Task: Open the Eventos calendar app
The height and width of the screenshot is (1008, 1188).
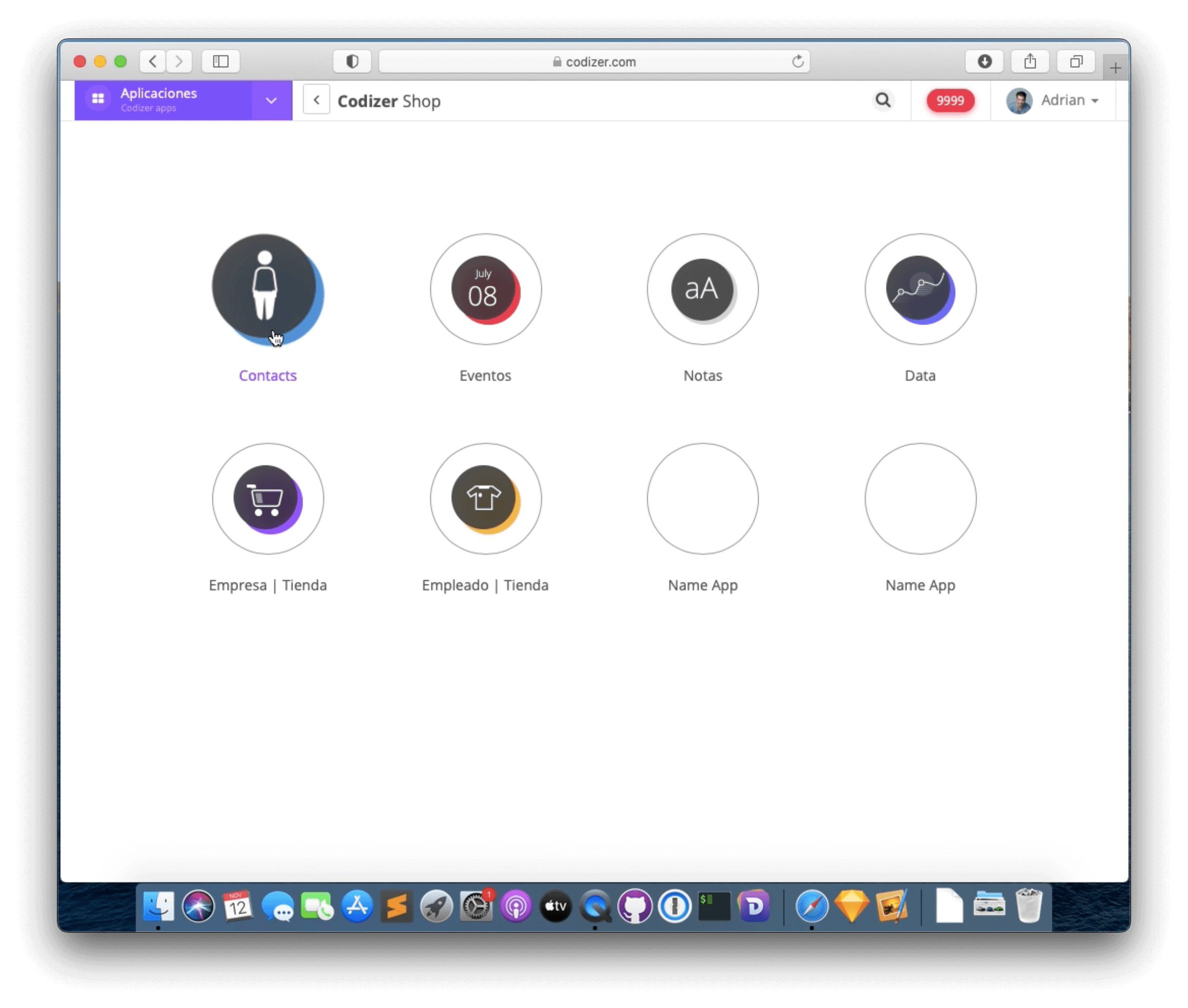Action: pos(485,289)
